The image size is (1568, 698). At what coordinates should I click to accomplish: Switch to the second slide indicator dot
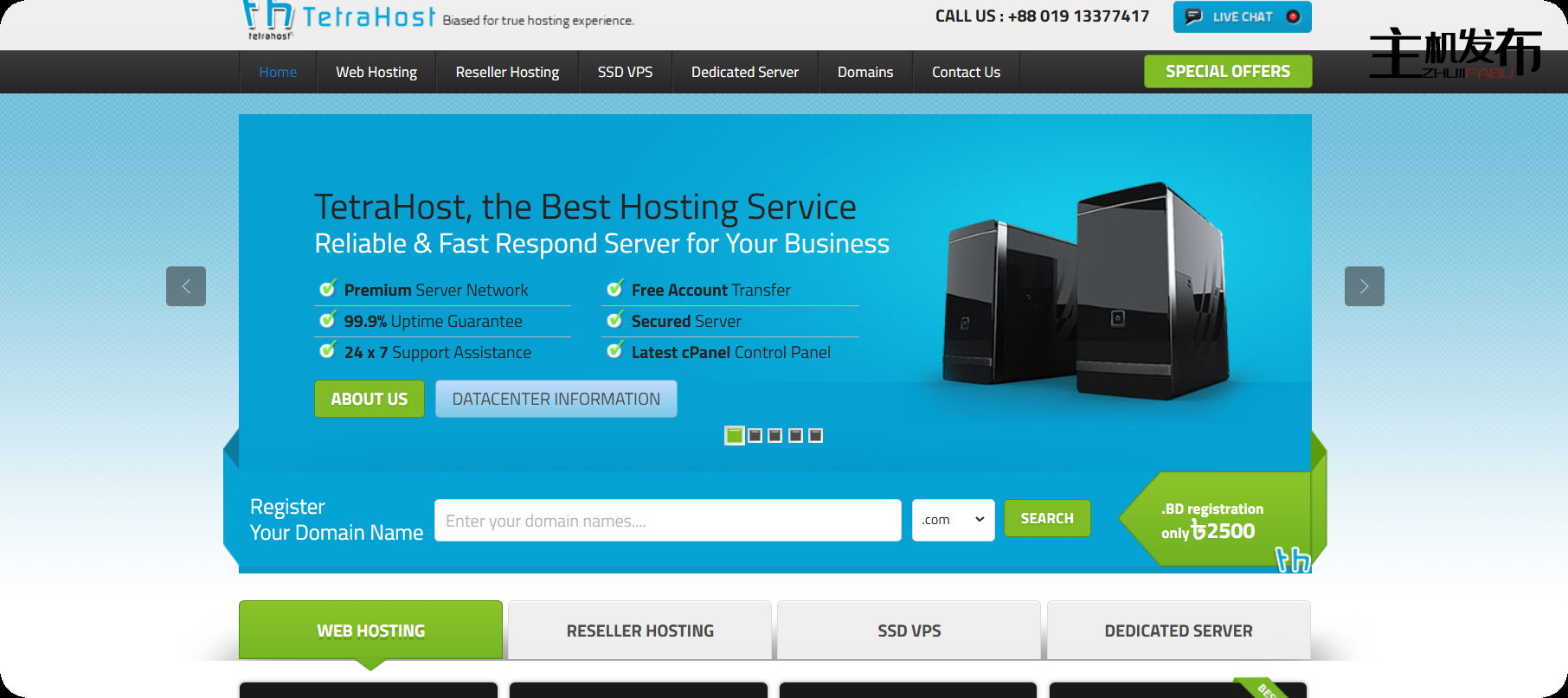point(755,436)
